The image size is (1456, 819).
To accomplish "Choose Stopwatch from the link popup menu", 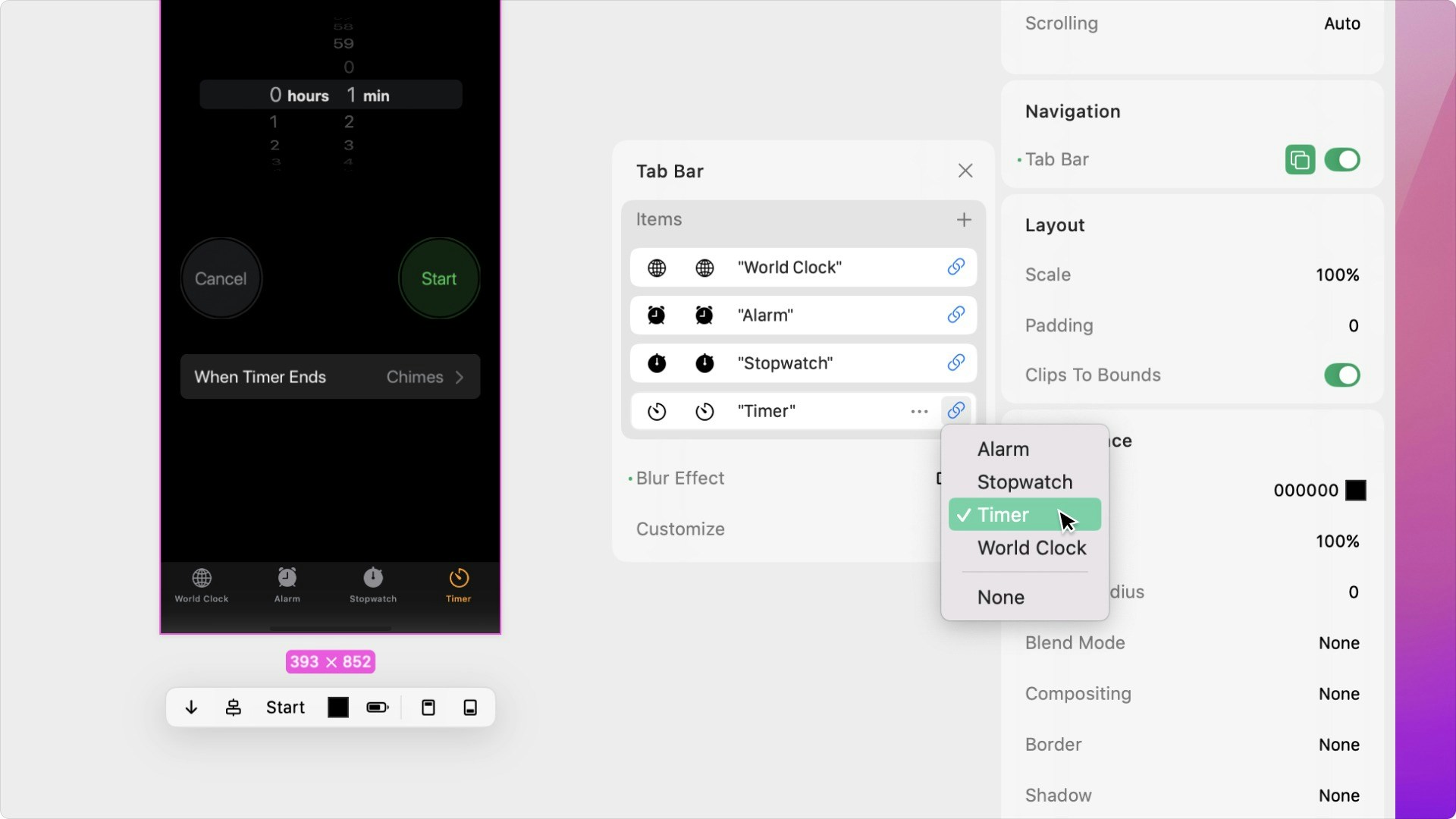I will pos(1025,482).
